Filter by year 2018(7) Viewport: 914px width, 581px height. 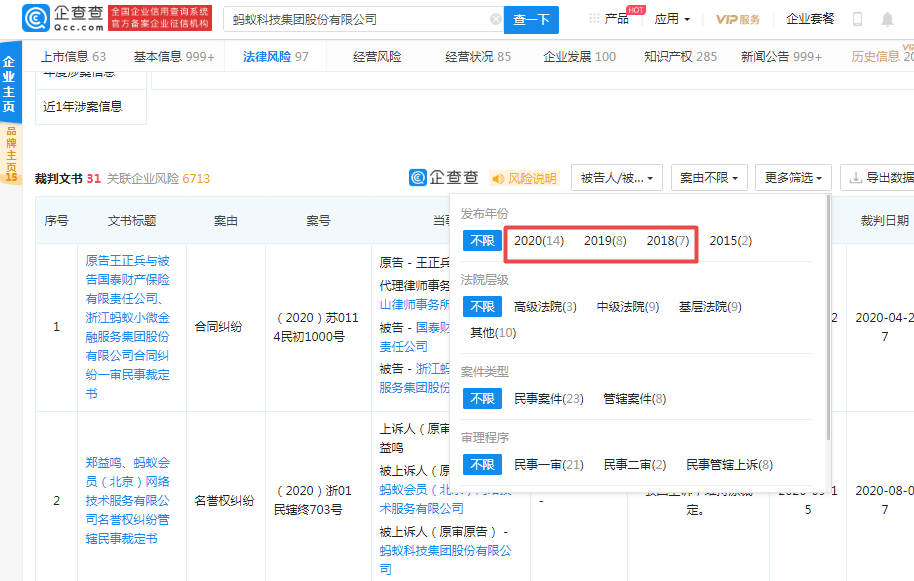tap(667, 241)
